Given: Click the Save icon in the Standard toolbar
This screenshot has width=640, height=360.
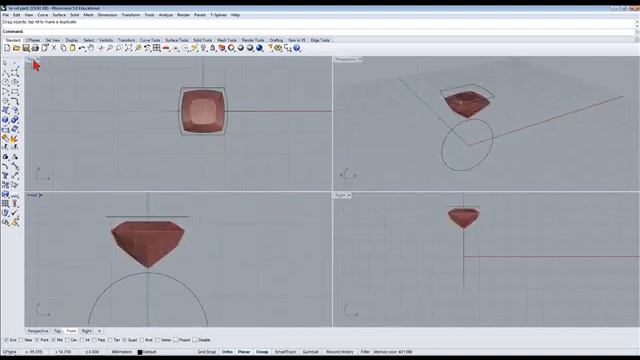Looking at the screenshot, I should click(x=26, y=48).
